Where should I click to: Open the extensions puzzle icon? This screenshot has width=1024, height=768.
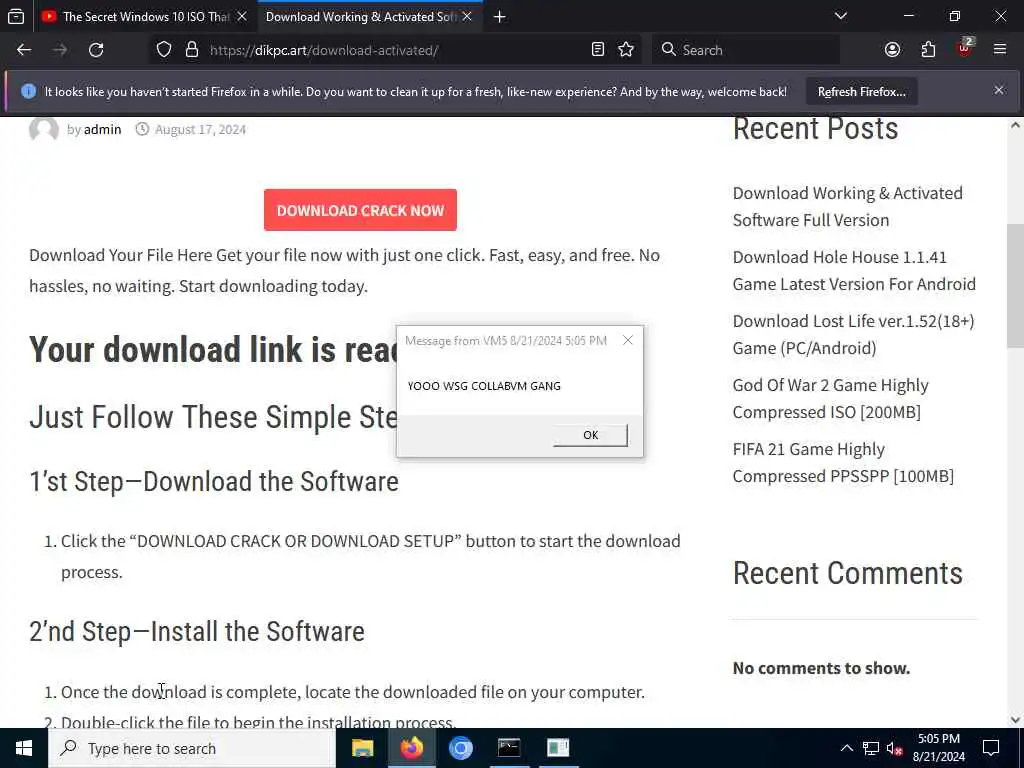(928, 50)
